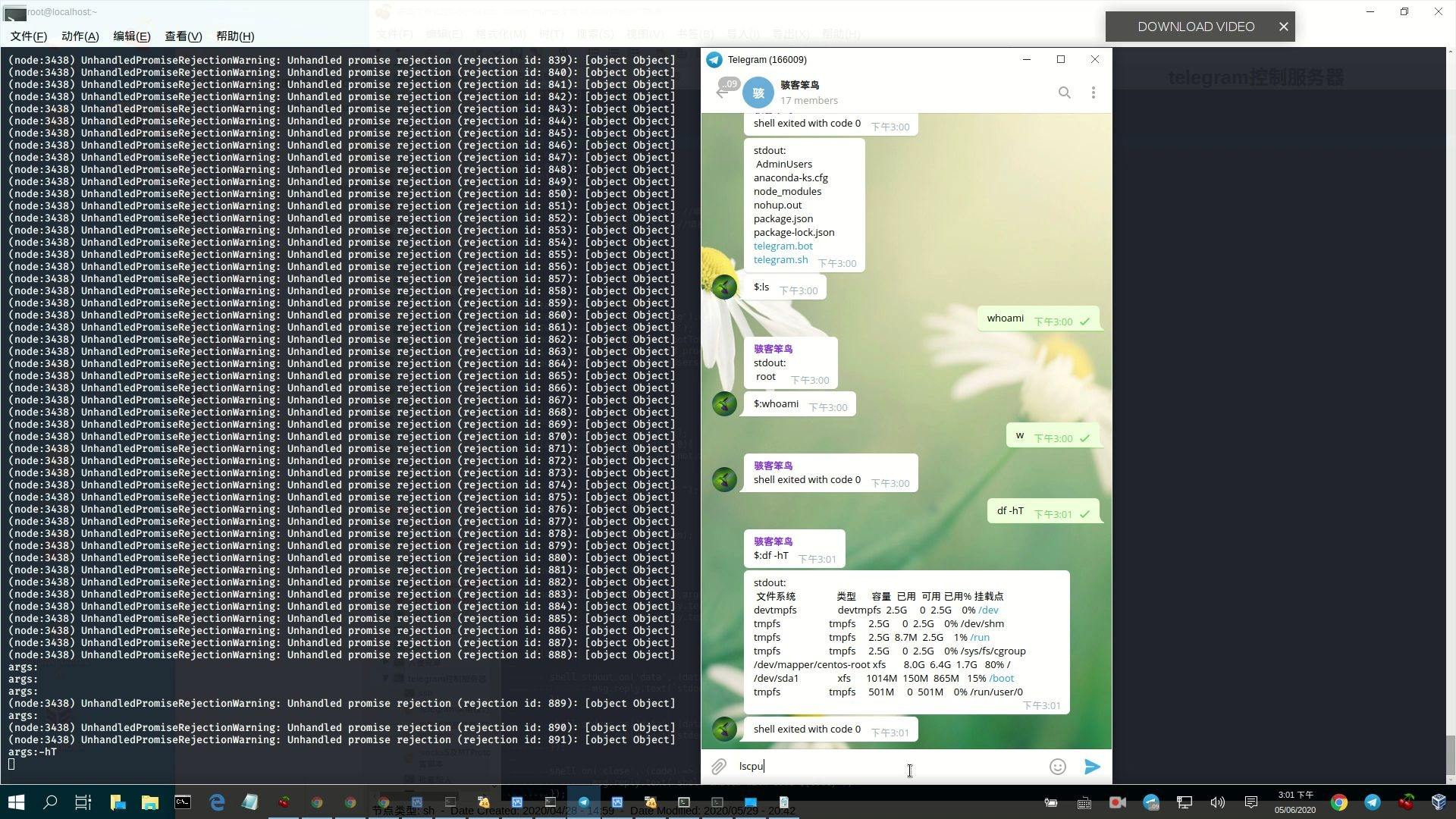Open the Notepad taskbar icon

pos(249,802)
